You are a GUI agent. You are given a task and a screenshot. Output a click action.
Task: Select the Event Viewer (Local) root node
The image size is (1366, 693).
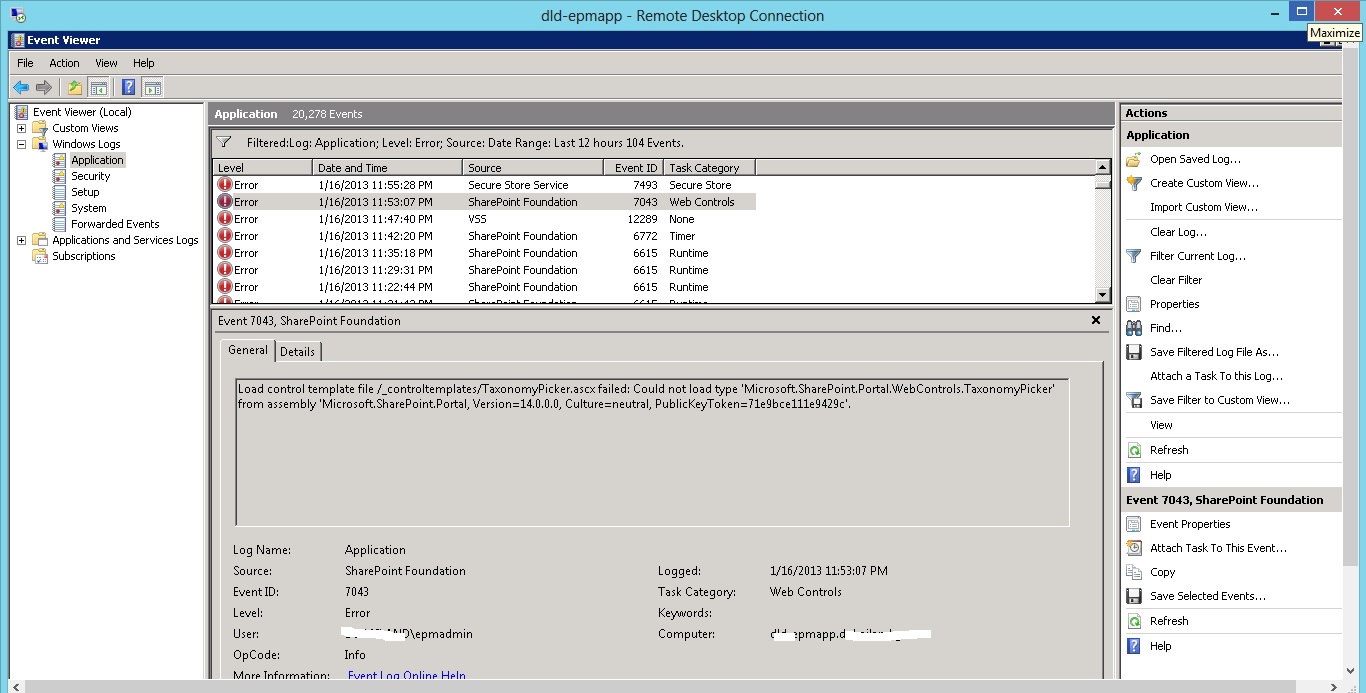coord(82,112)
